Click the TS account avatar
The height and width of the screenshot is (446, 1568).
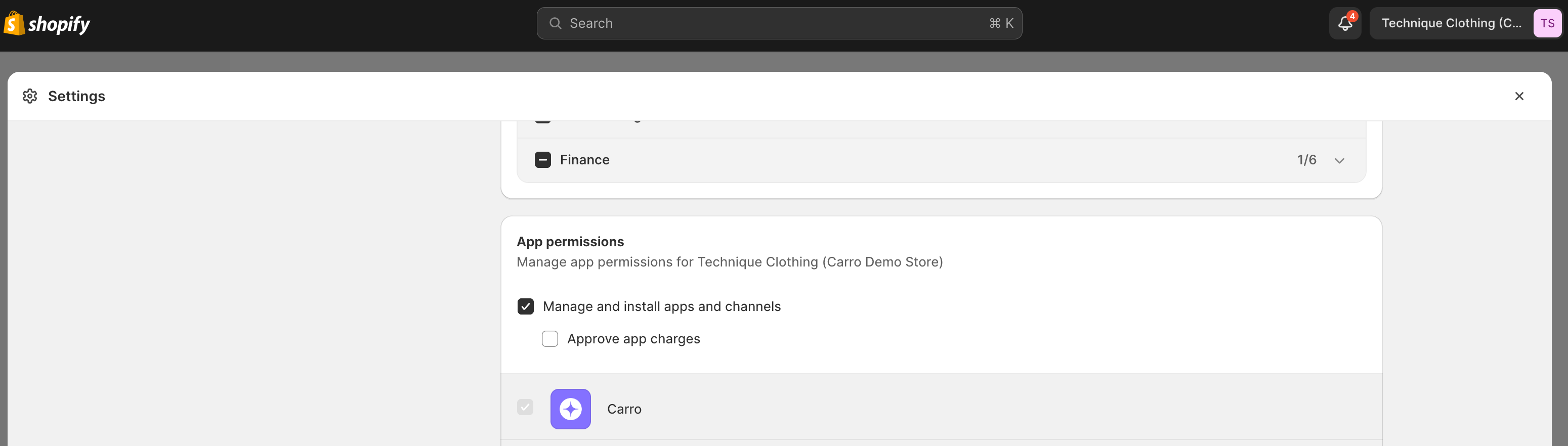pyautogui.click(x=1547, y=24)
